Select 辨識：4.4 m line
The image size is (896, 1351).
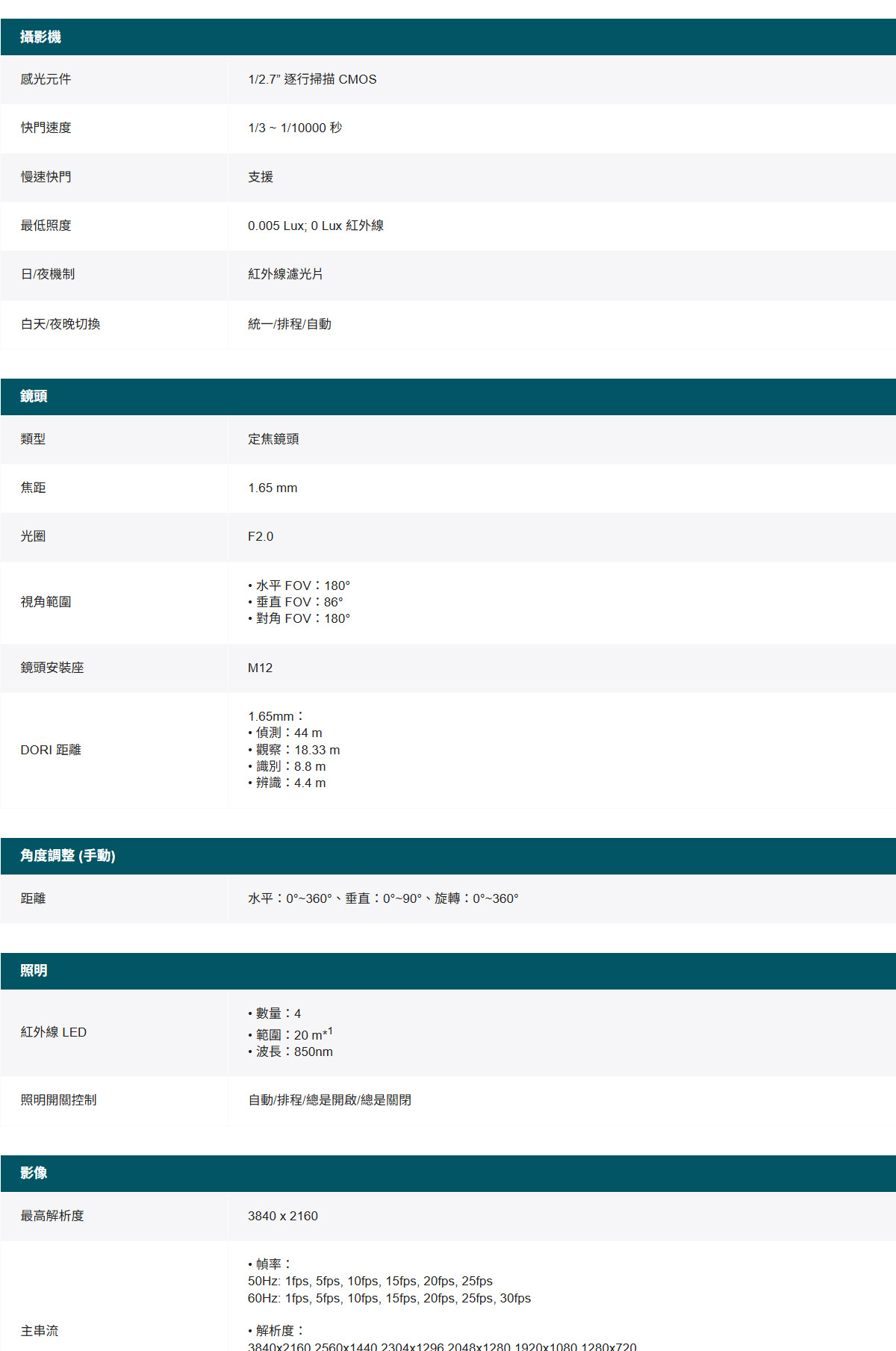[x=287, y=783]
